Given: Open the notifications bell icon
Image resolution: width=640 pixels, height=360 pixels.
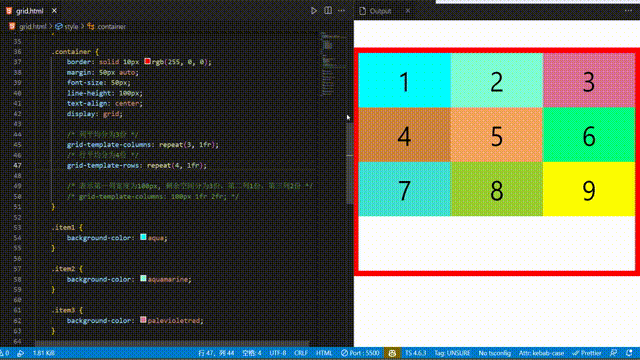Looking at the screenshot, I should click(629, 353).
